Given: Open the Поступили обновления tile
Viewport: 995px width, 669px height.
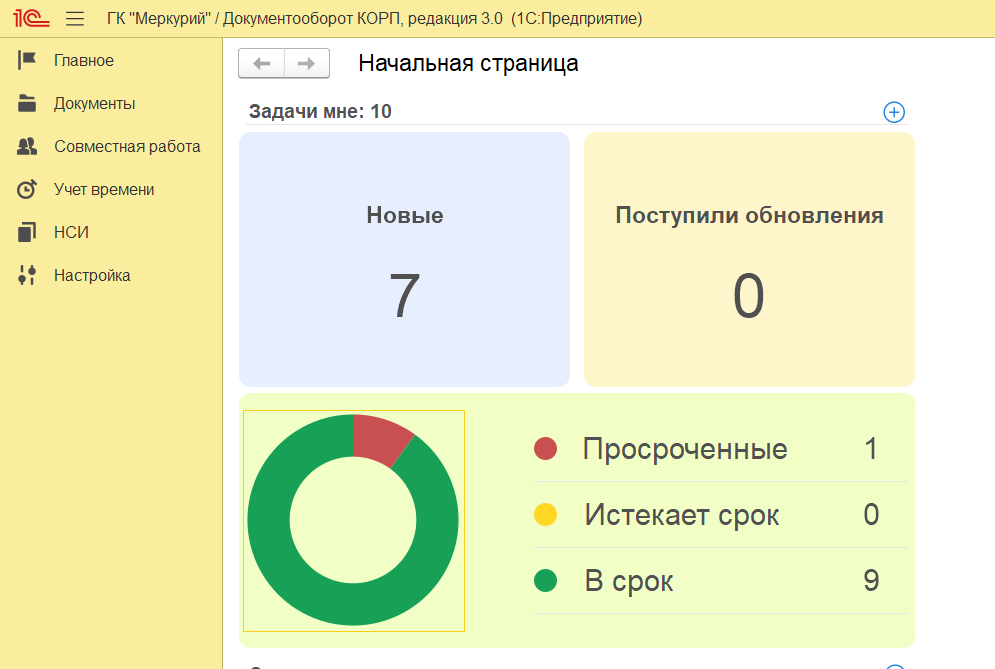Looking at the screenshot, I should tap(749, 259).
